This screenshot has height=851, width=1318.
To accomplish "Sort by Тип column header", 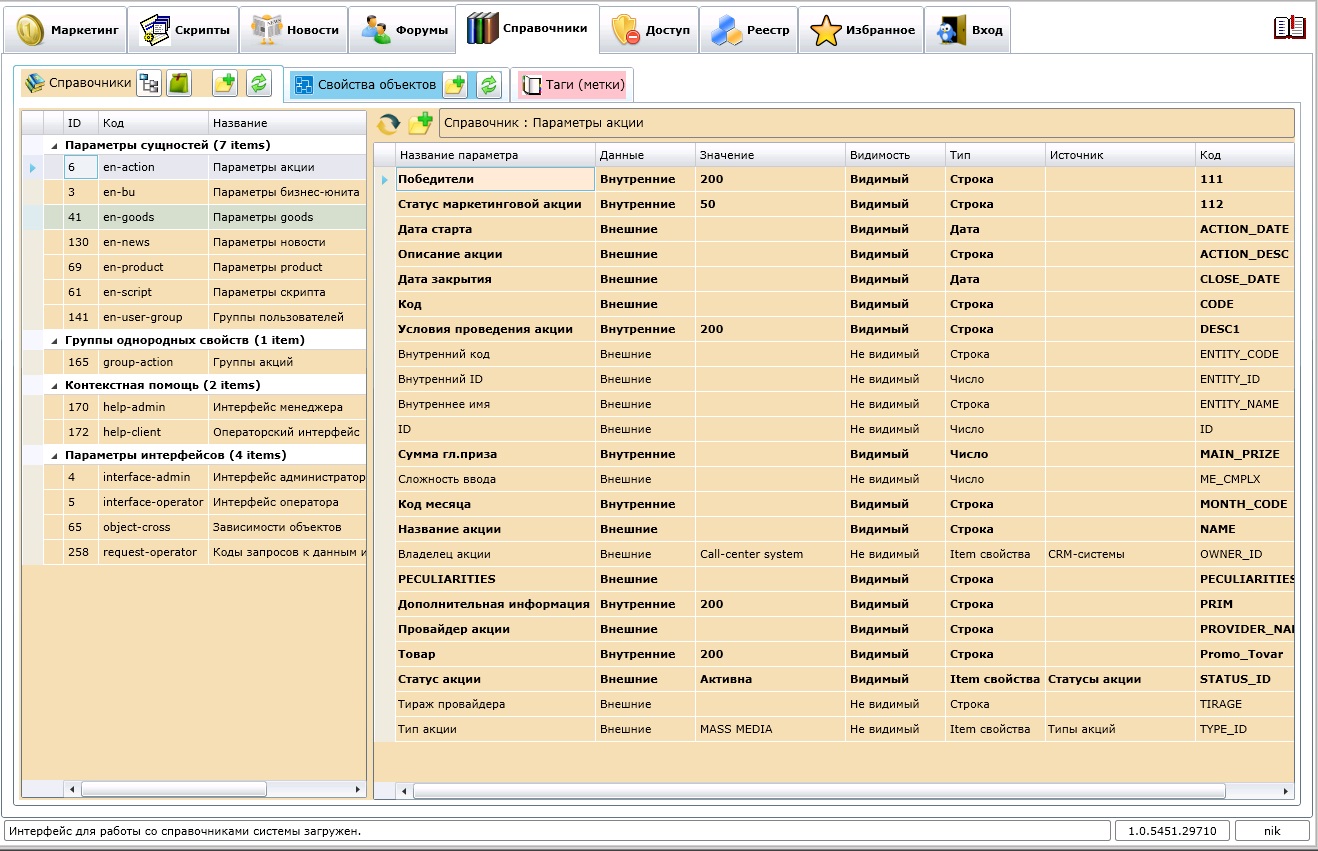I will pos(995,155).
